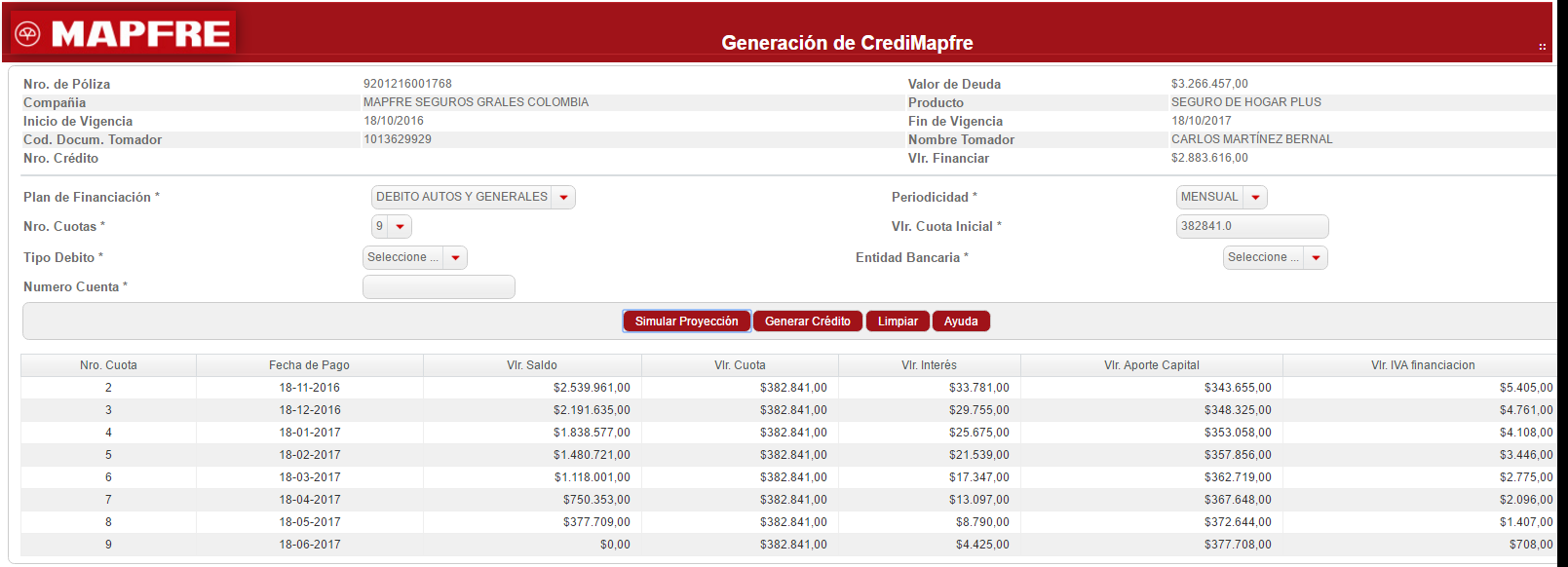Screen dimensions: 1568x567
Task: Click the payment date 18-03-2017
Action: 310,477
